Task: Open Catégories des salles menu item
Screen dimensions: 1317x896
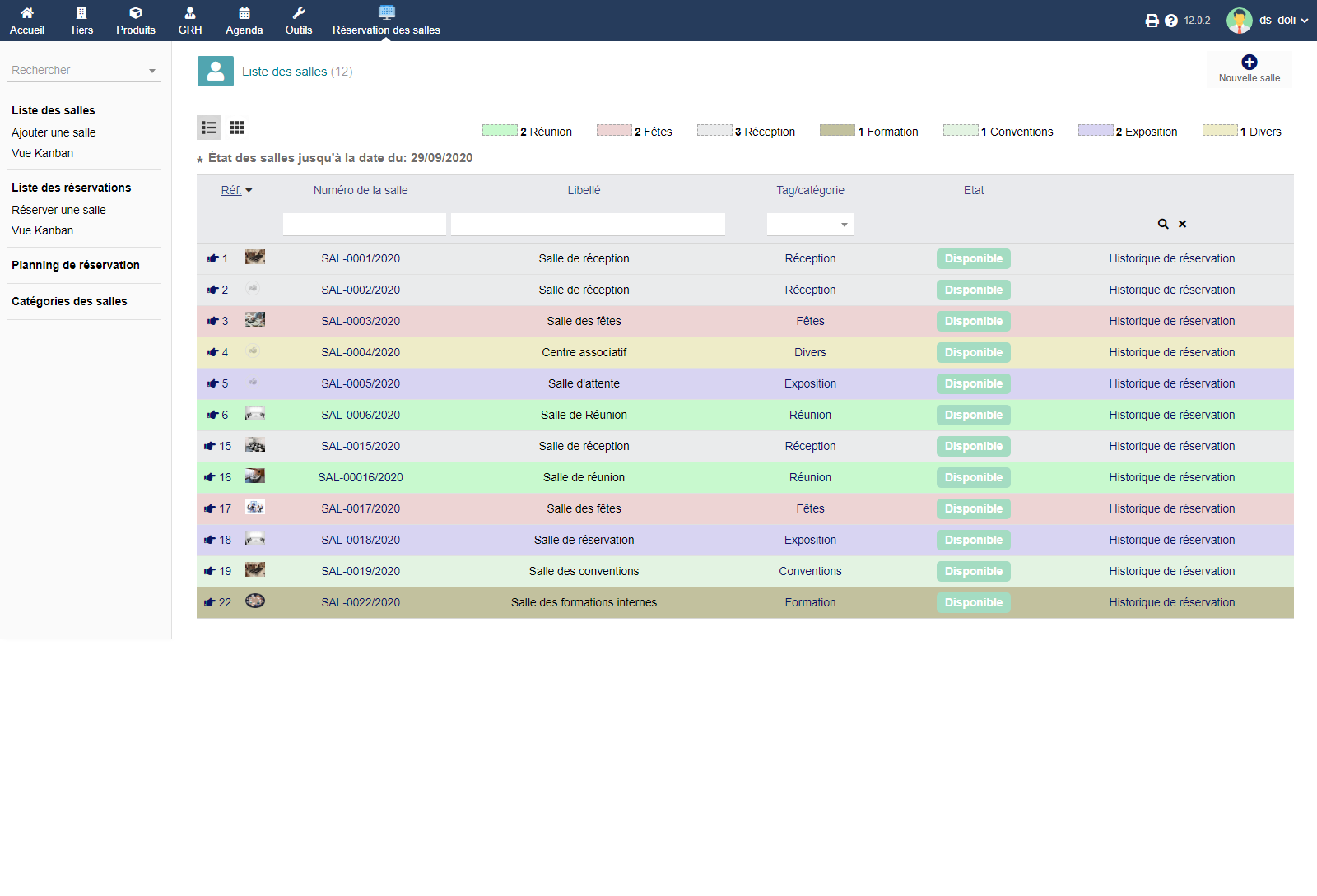Action: 69,301
